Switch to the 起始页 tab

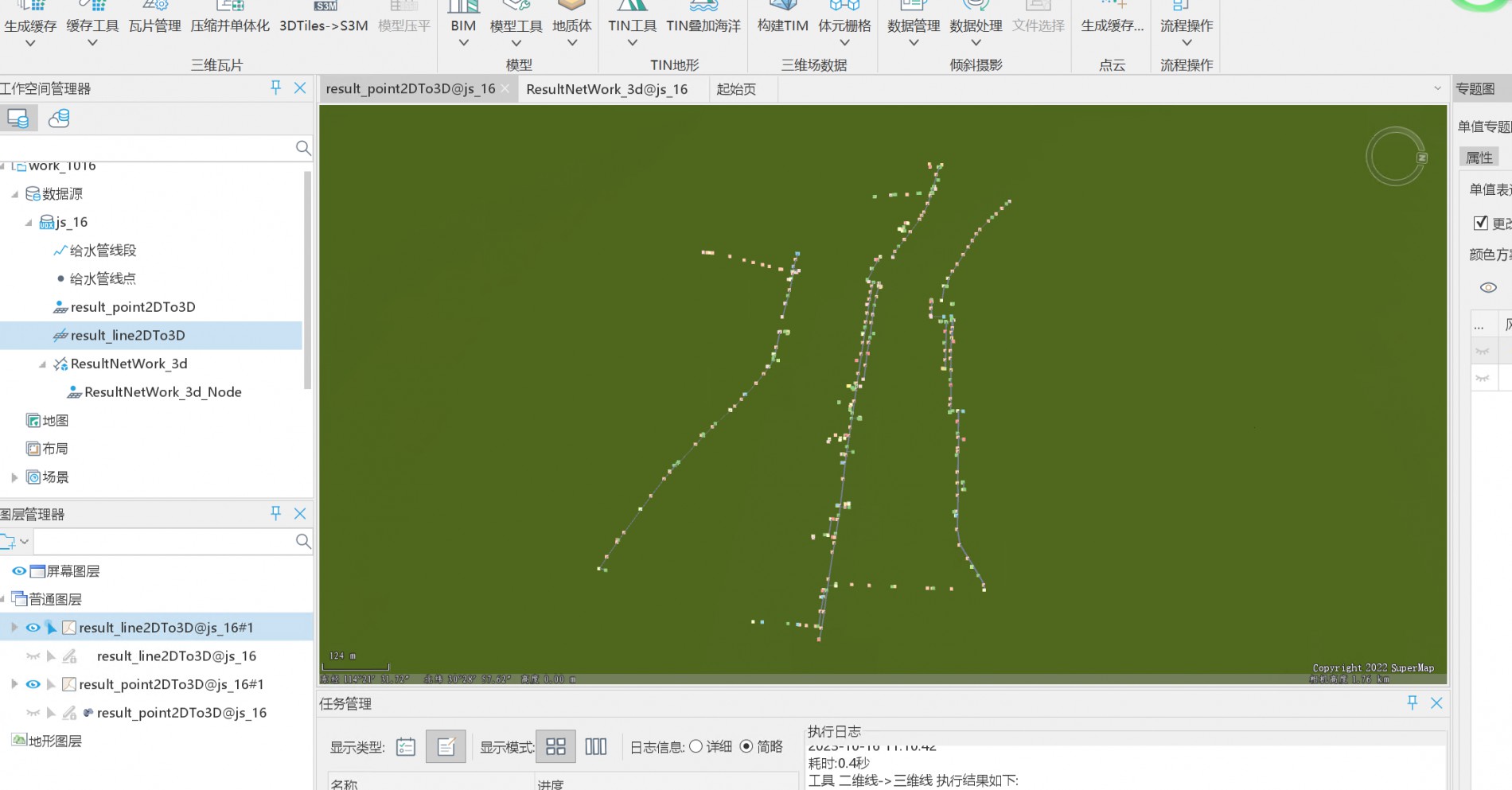click(x=736, y=89)
